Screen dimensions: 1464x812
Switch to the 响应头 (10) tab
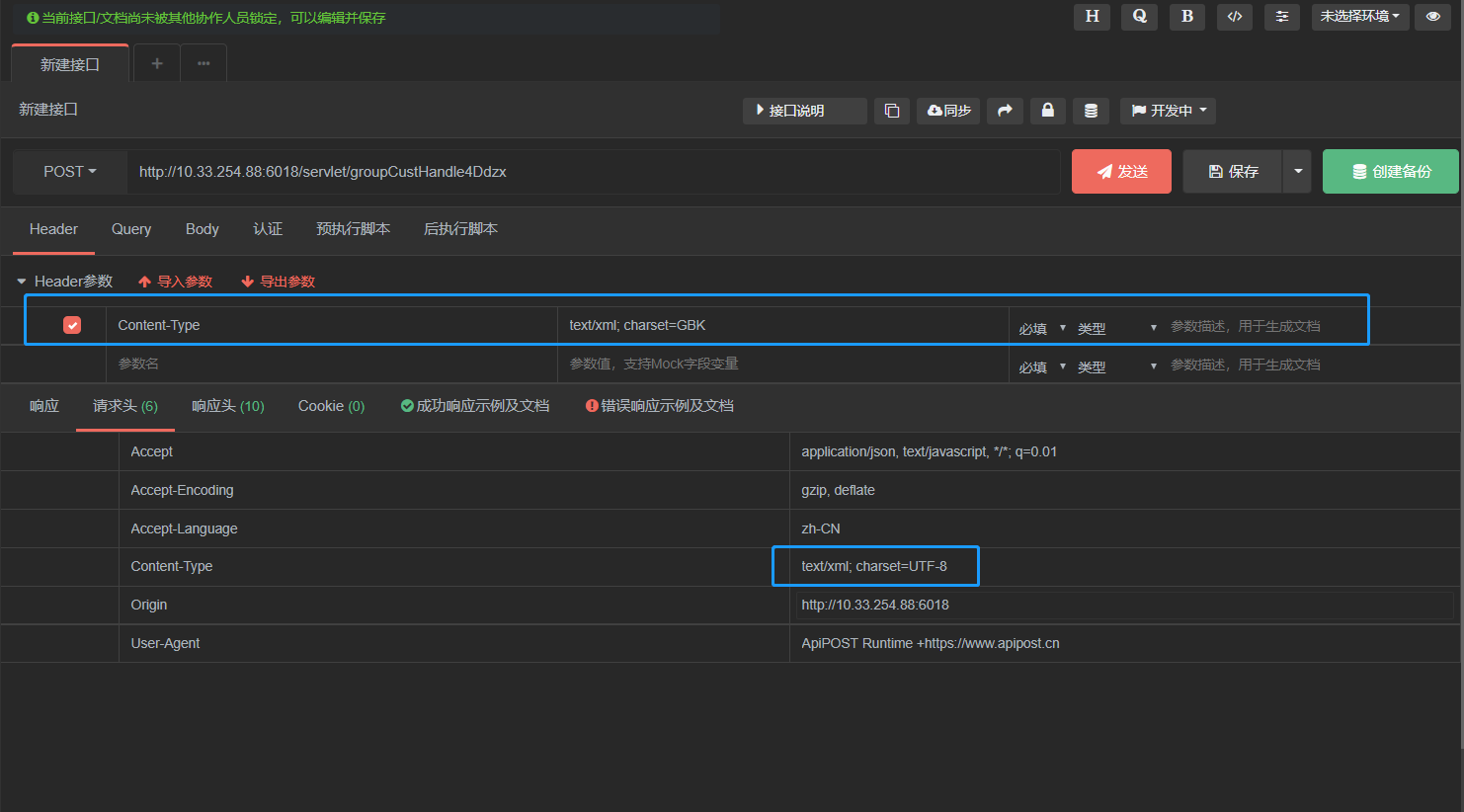point(228,406)
